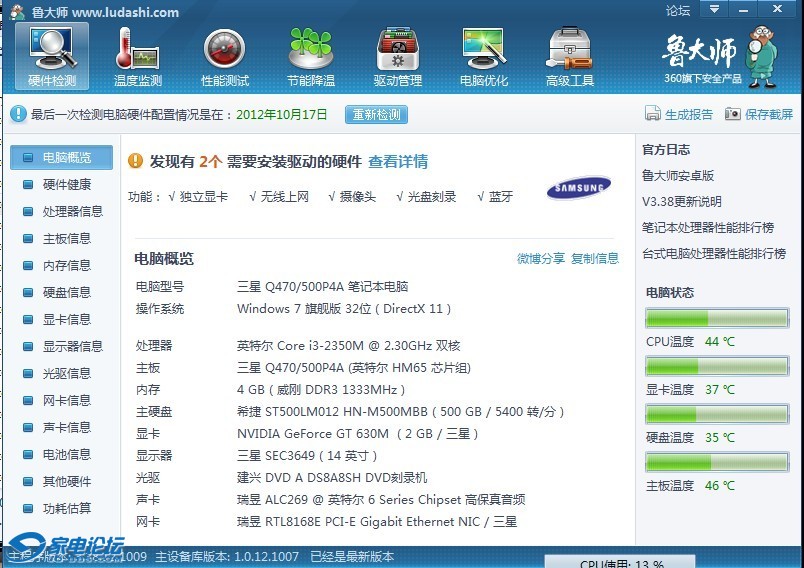Select 网卡信息 in the sidebar
Screen dimensions: 804x568
pos(67,400)
